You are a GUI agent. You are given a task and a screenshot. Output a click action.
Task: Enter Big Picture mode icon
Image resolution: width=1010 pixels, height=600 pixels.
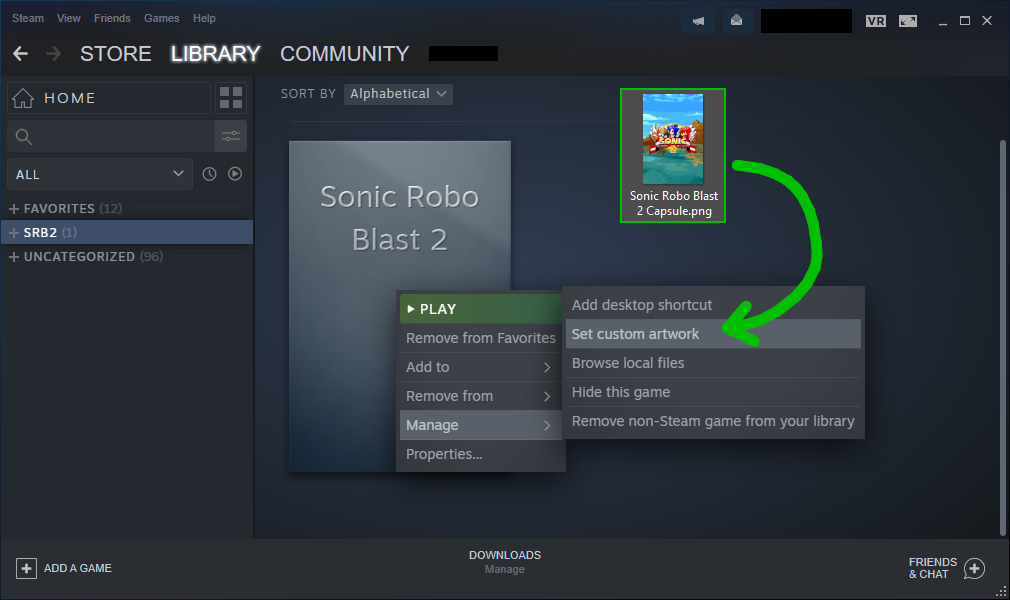908,21
